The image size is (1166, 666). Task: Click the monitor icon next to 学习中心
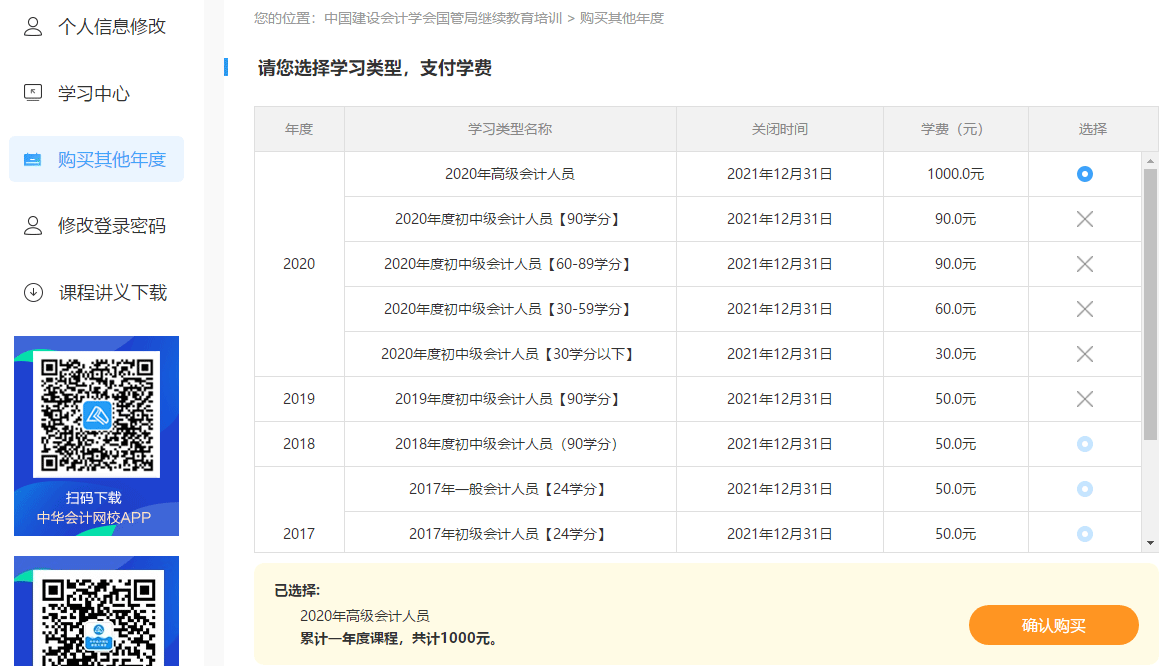[33, 93]
